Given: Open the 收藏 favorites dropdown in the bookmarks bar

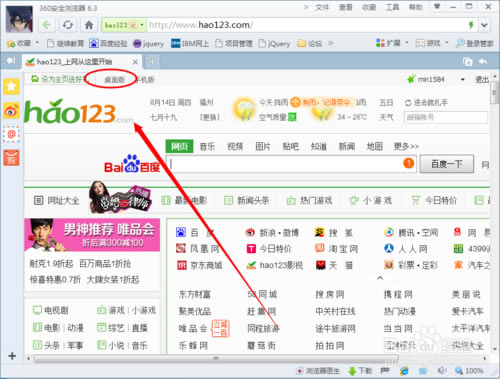Looking at the screenshot, I should tap(23, 43).
